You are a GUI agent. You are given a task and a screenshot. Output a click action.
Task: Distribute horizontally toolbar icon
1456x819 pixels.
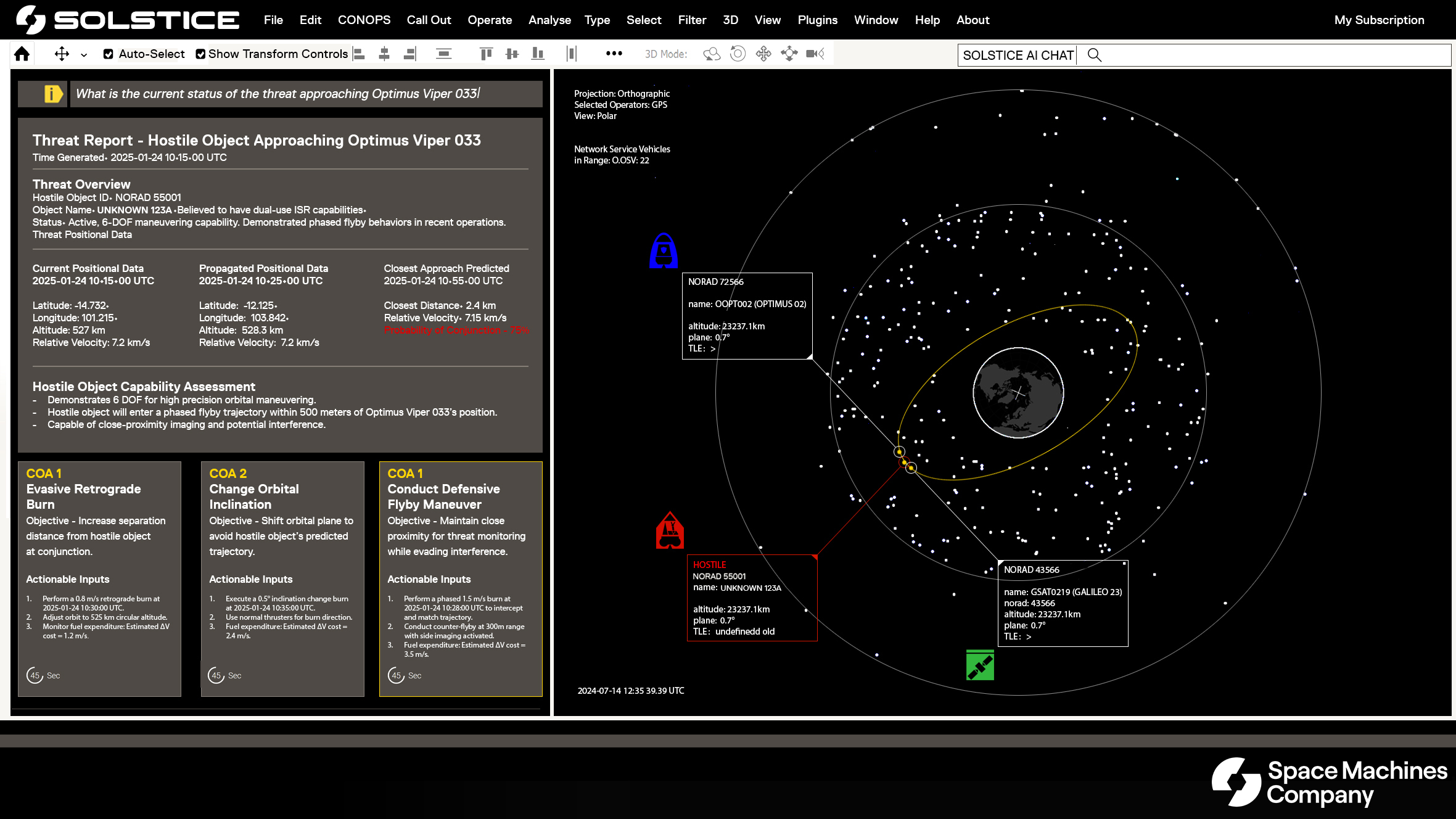point(571,54)
